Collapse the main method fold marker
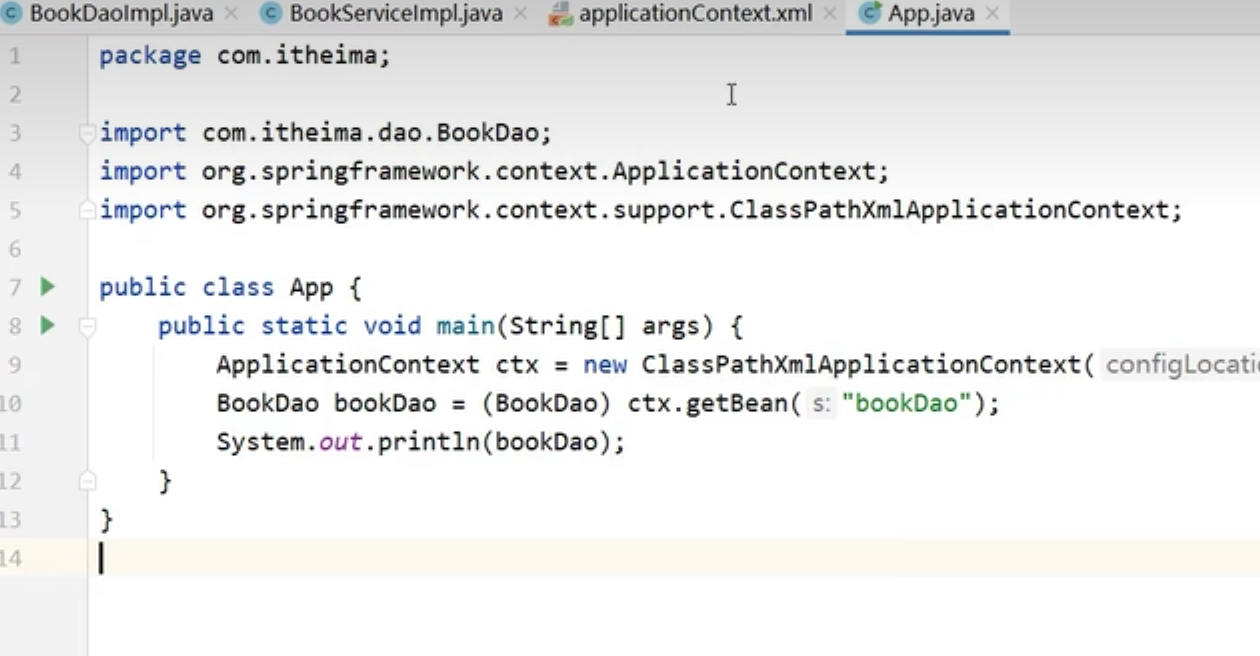This screenshot has height=656, width=1260. [x=88, y=326]
